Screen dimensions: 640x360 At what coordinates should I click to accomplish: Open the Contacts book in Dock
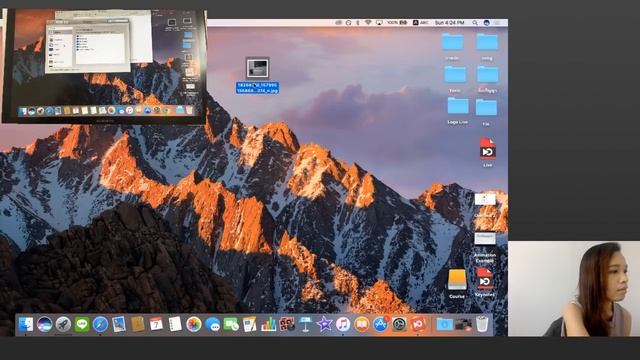tap(138, 324)
